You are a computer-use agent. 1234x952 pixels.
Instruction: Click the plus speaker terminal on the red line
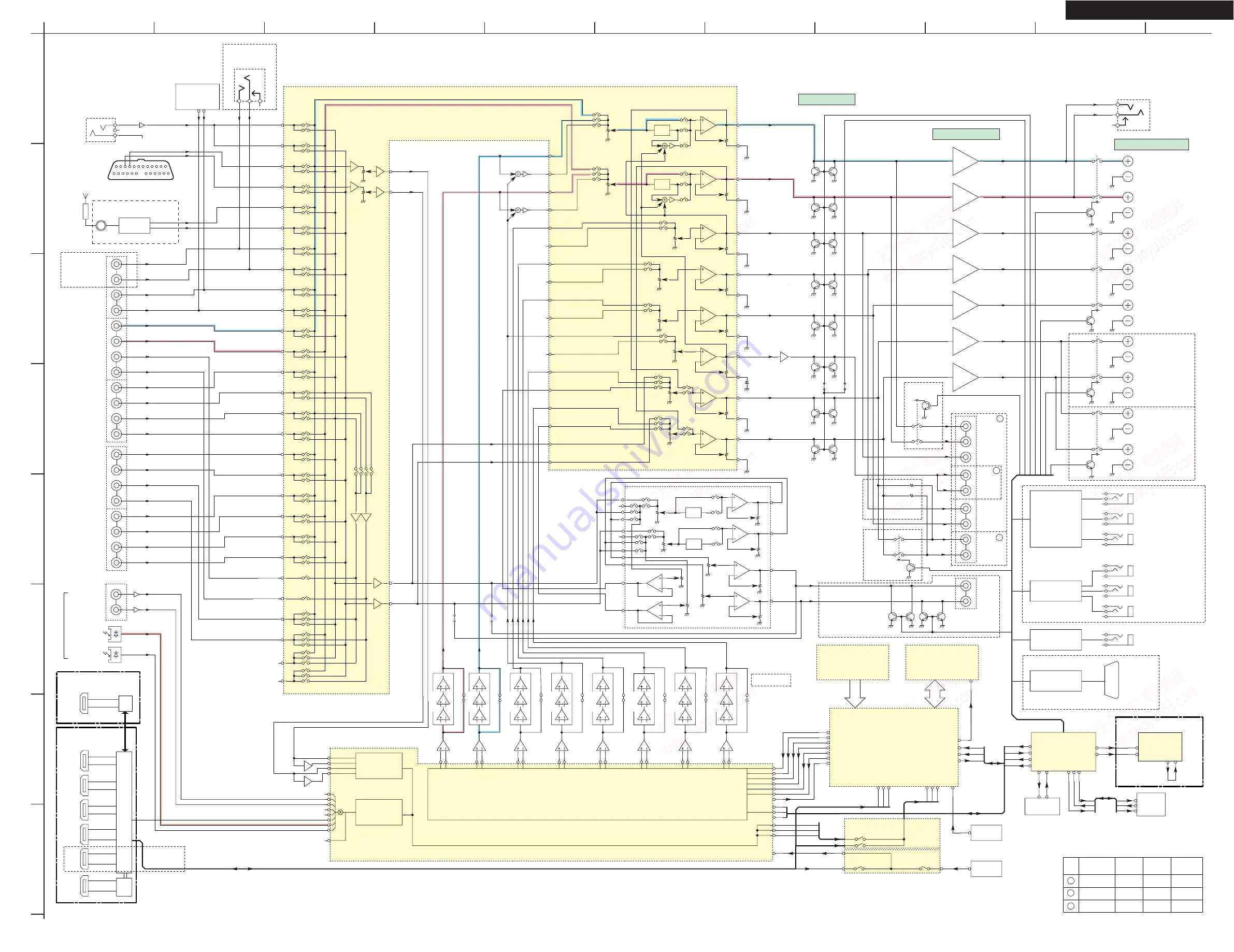[1128, 197]
